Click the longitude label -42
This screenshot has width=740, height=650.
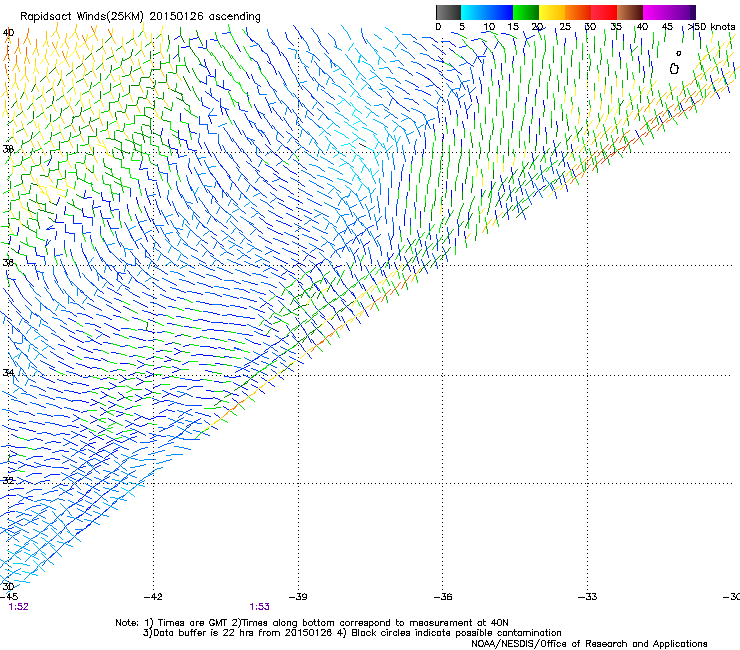[x=153, y=597]
